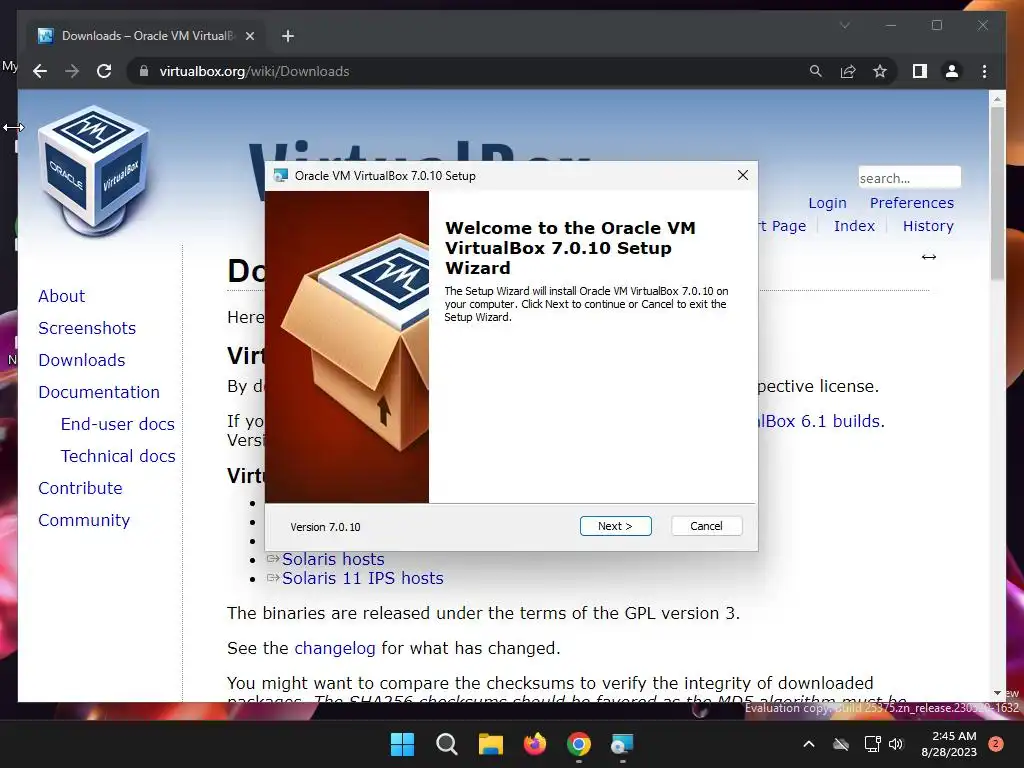Open the Solaris 11 IPS hosts link

pos(362,578)
